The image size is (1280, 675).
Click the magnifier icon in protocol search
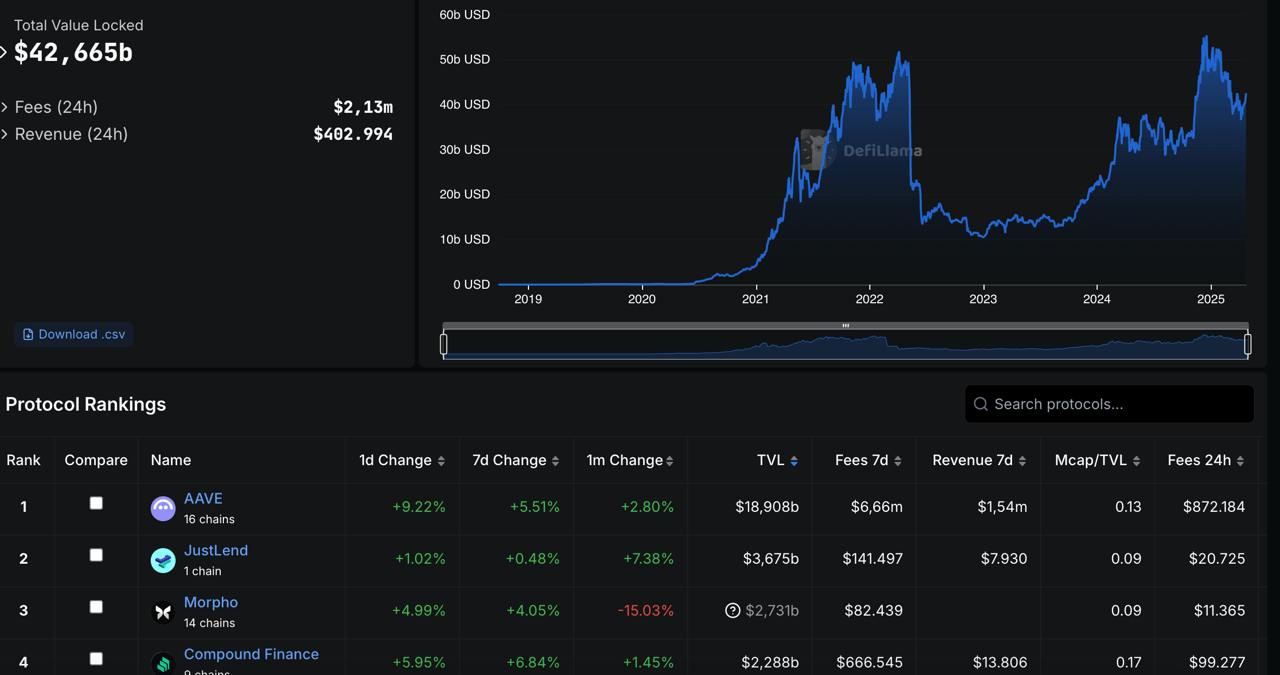click(981, 404)
